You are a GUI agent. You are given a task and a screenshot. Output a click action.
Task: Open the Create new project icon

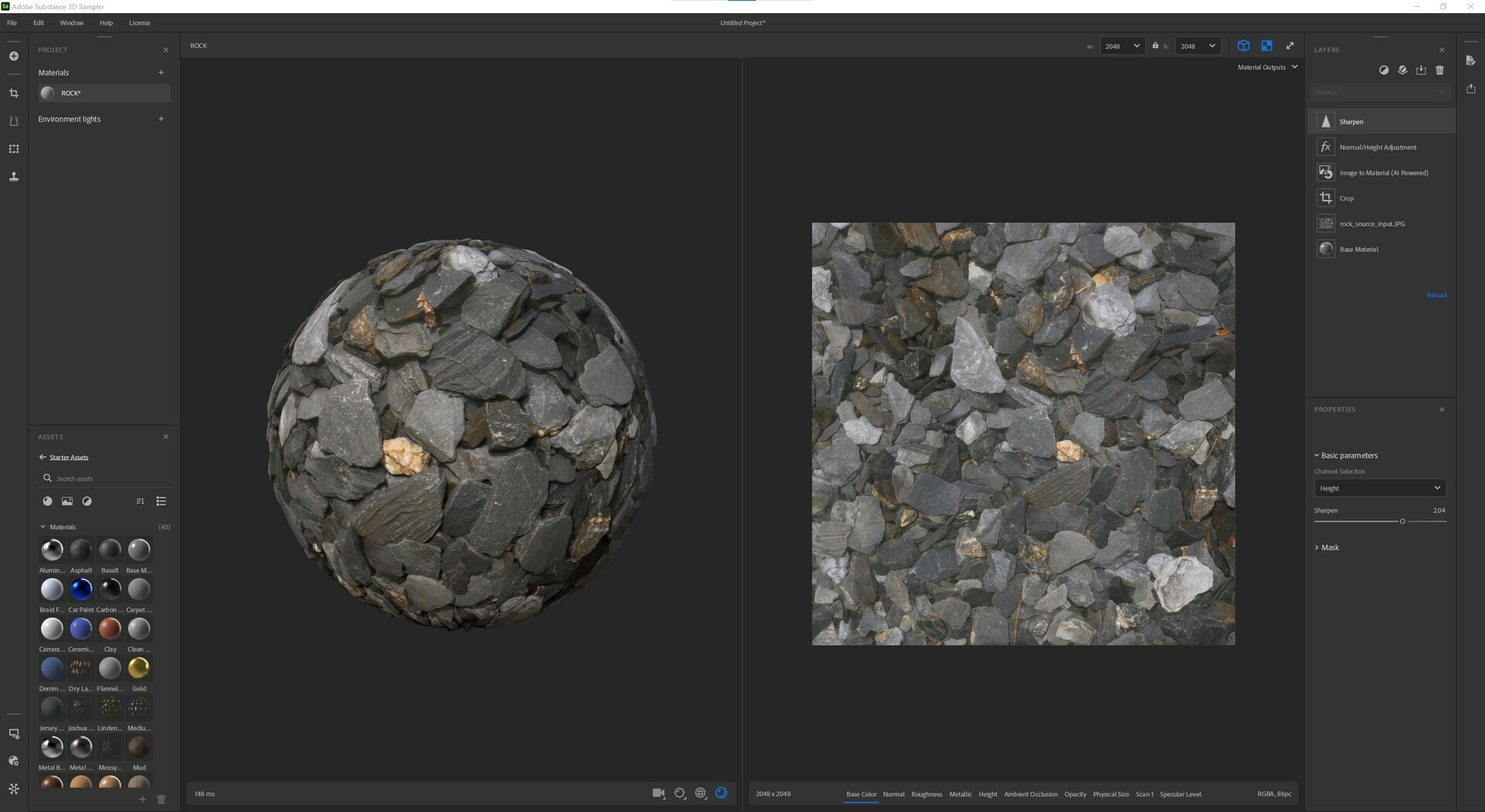point(13,56)
